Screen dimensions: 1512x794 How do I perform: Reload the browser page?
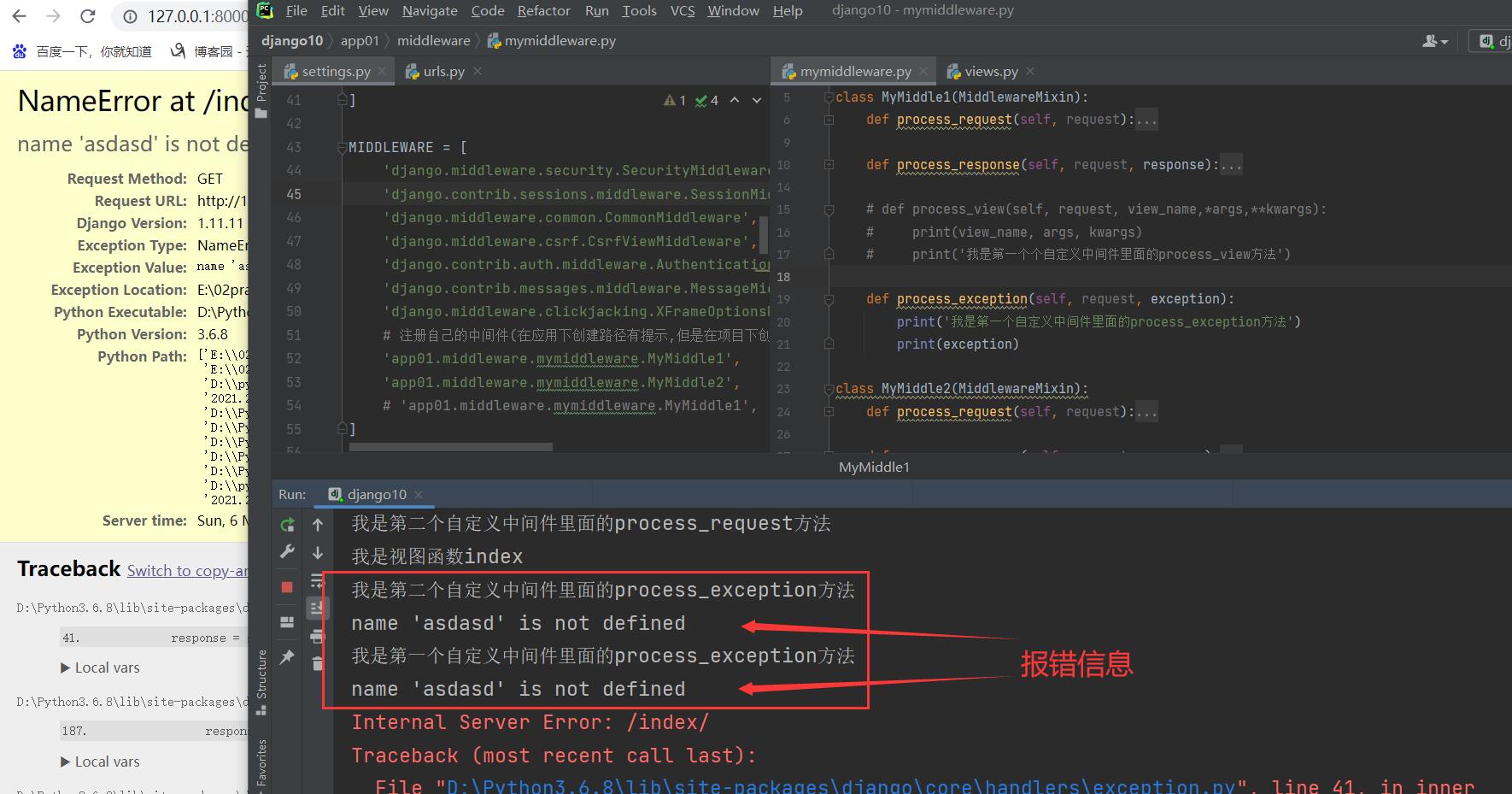coord(87,16)
